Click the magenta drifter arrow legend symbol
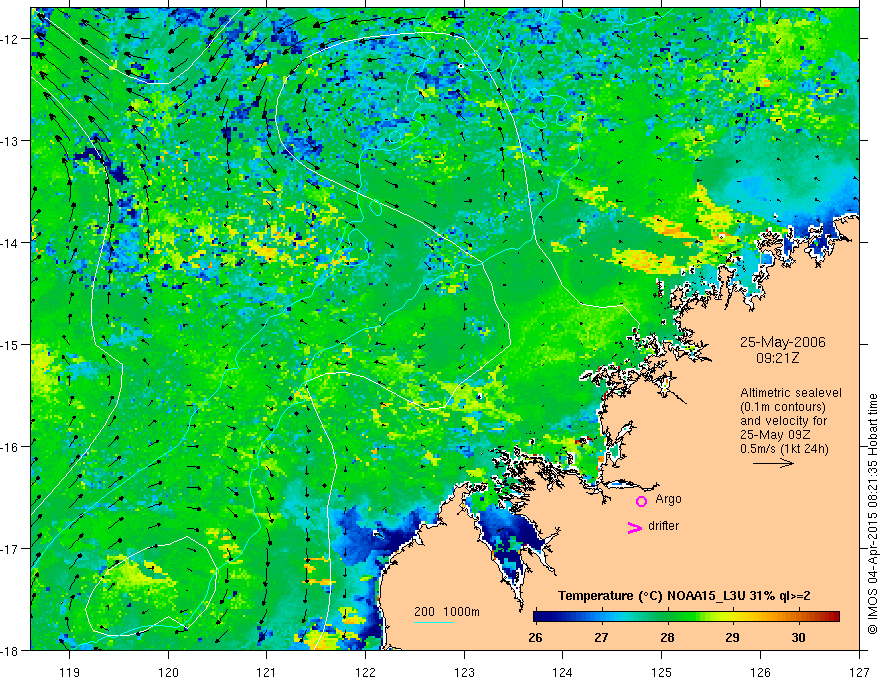This screenshot has height=680, width=880. [634, 527]
